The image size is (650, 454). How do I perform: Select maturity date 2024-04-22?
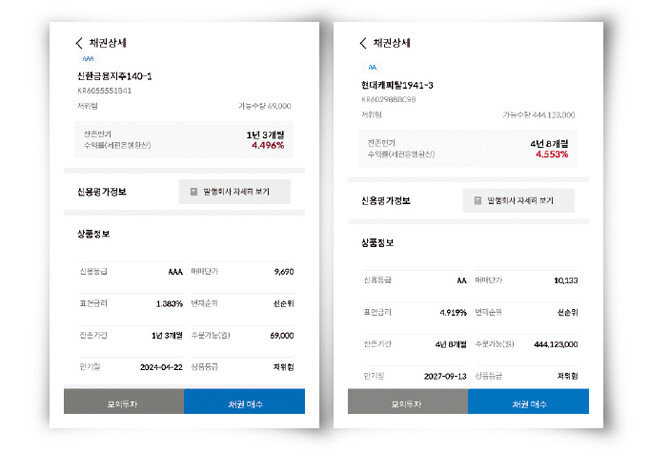(x=161, y=367)
